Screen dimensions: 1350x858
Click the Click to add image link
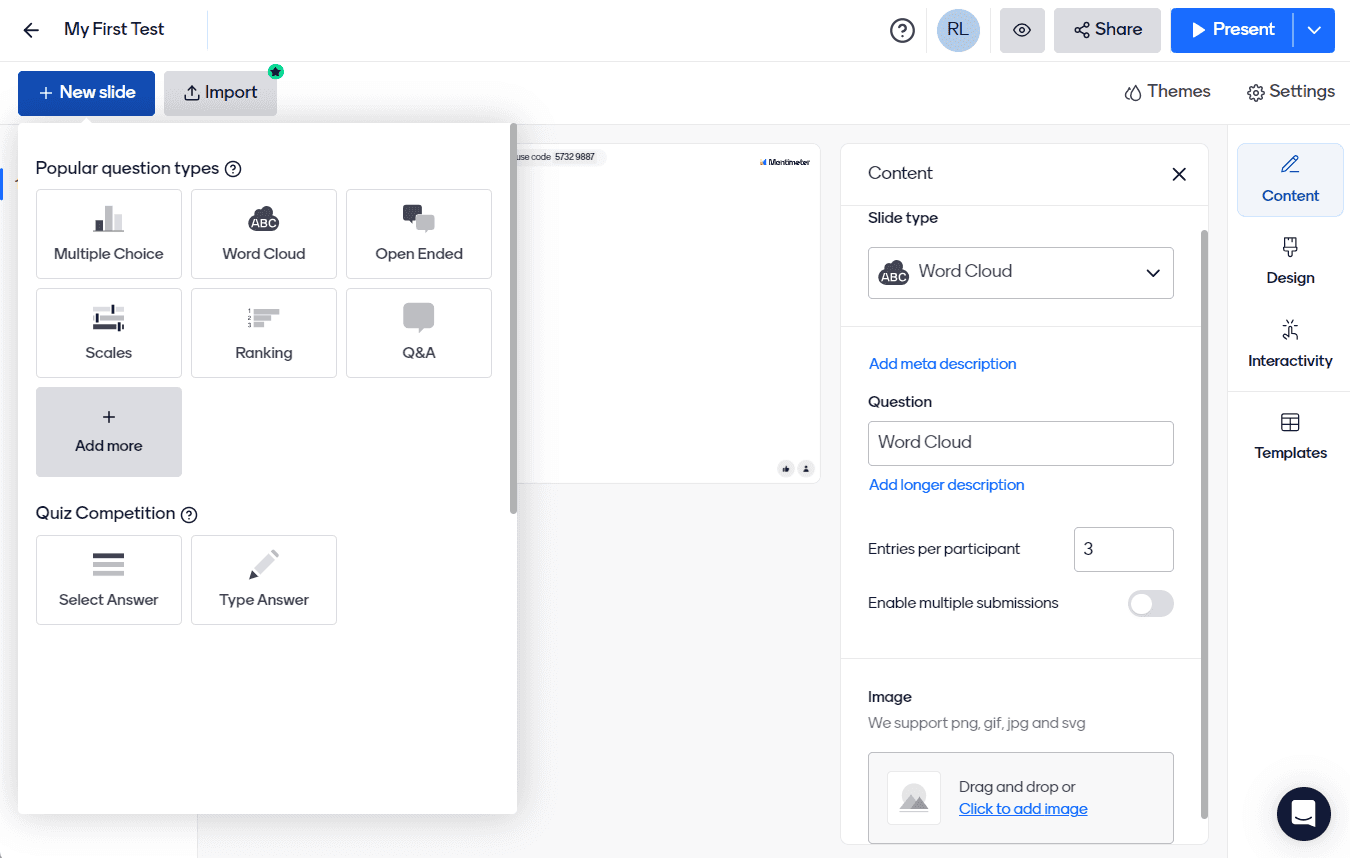pyautogui.click(x=1023, y=809)
